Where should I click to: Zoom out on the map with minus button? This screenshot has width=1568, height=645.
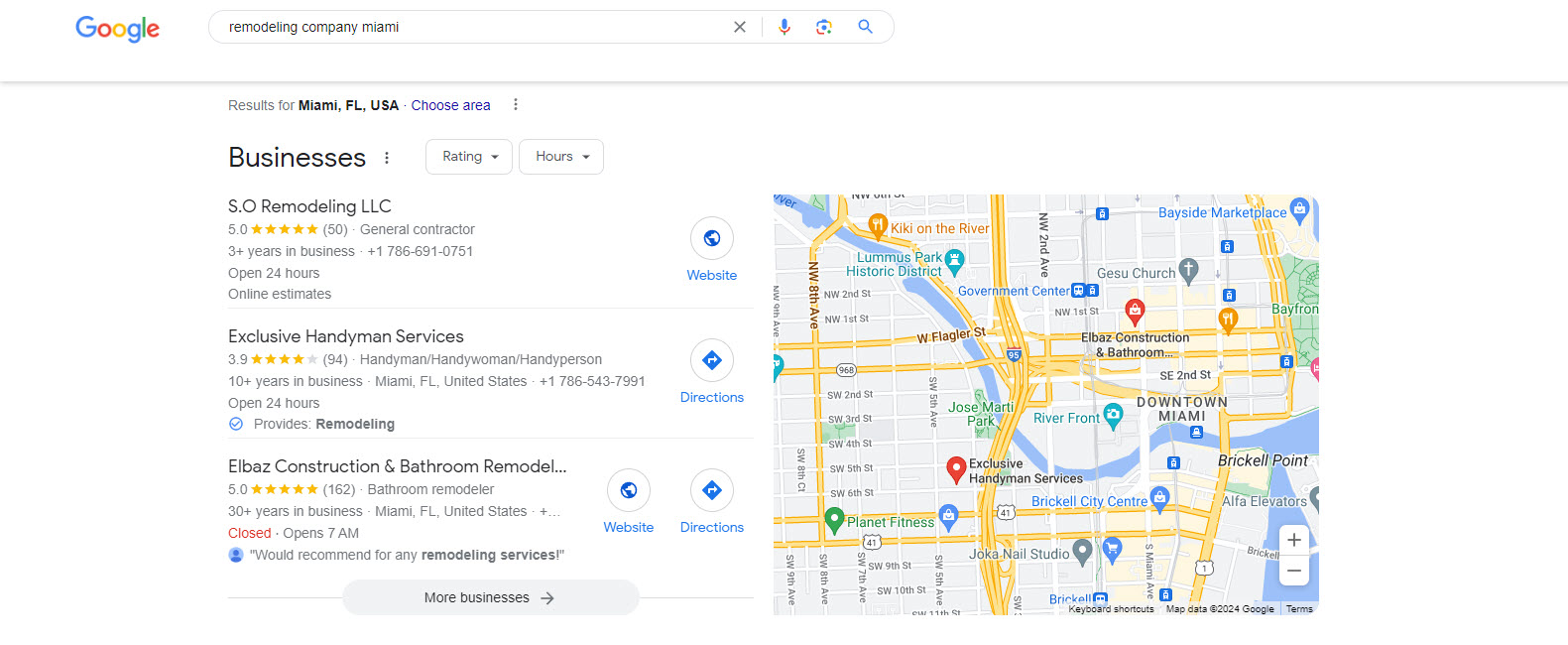pyautogui.click(x=1294, y=571)
